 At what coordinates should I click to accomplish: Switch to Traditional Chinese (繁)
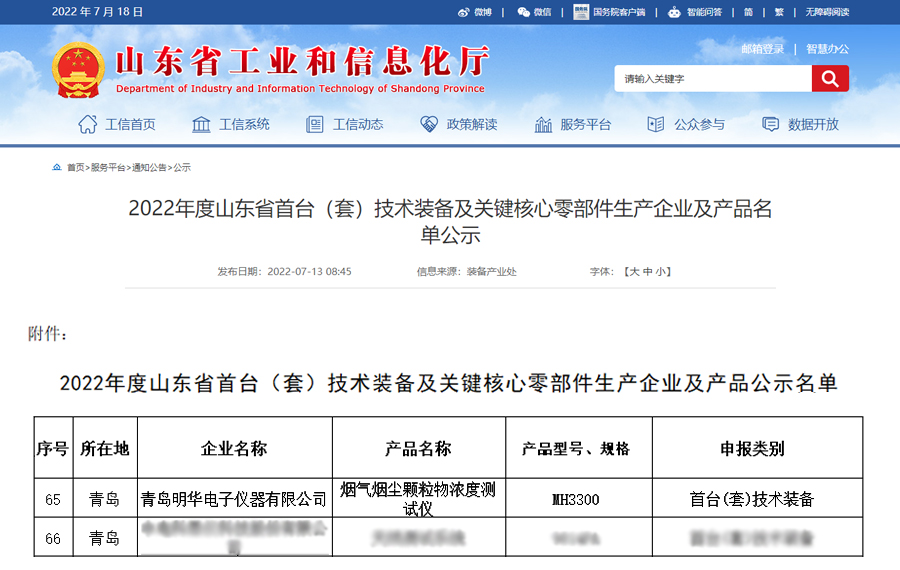pos(778,12)
